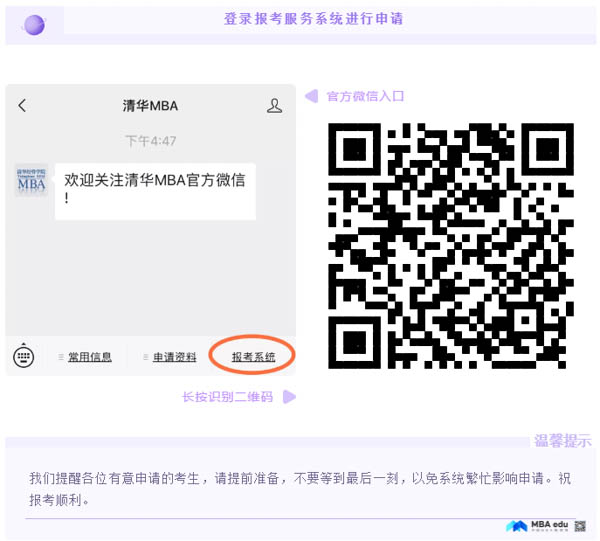This screenshot has width=600, height=541.
Task: Click the small QR code in the footer
Action: pyautogui.click(x=580, y=526)
